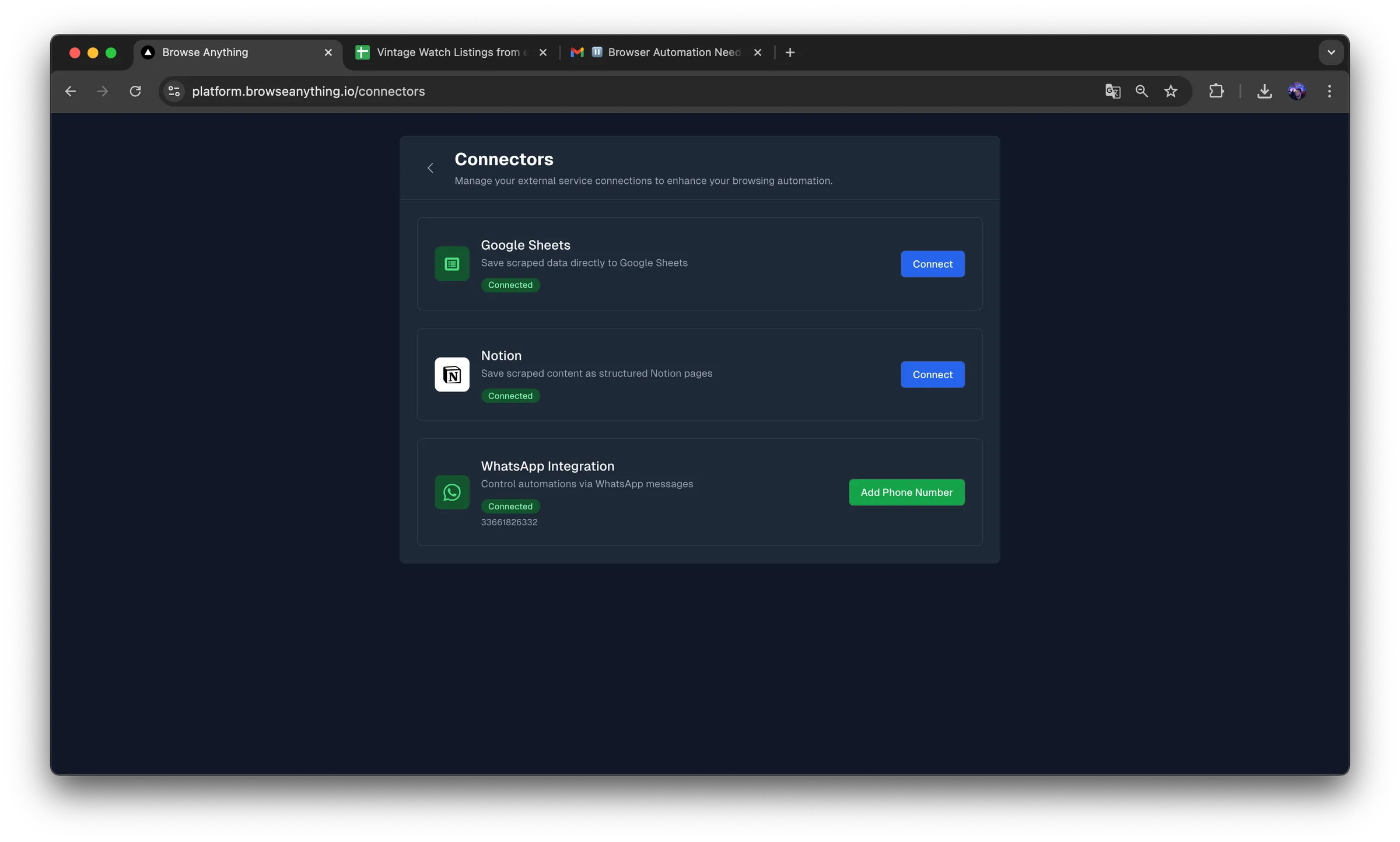Image resolution: width=1400 pixels, height=842 pixels.
Task: Click the address bar URL field
Action: (x=642, y=91)
